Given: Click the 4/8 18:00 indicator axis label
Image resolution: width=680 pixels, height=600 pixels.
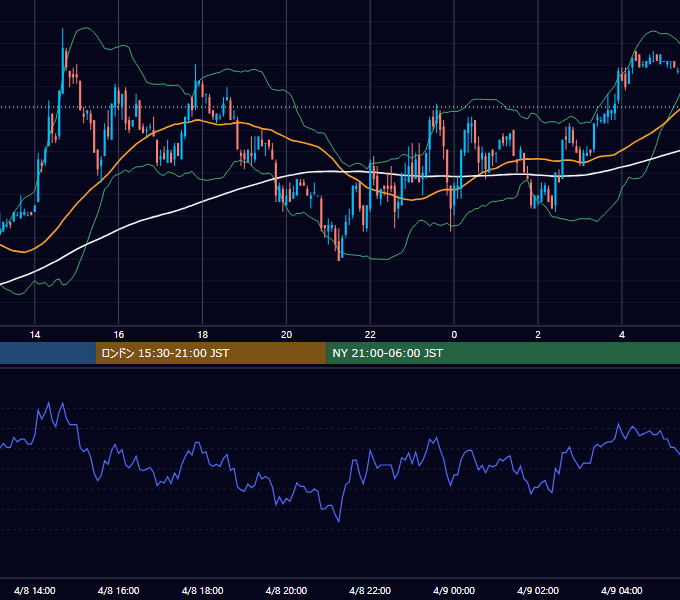Looking at the screenshot, I should point(203,590).
